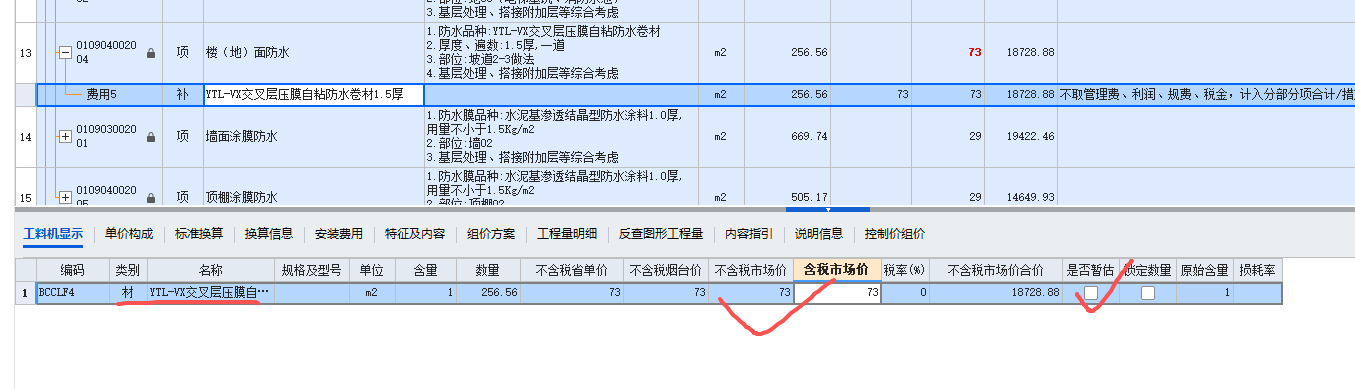Click the 原始含量 column header
This screenshot has width=1355, height=389.
pyautogui.click(x=1205, y=270)
